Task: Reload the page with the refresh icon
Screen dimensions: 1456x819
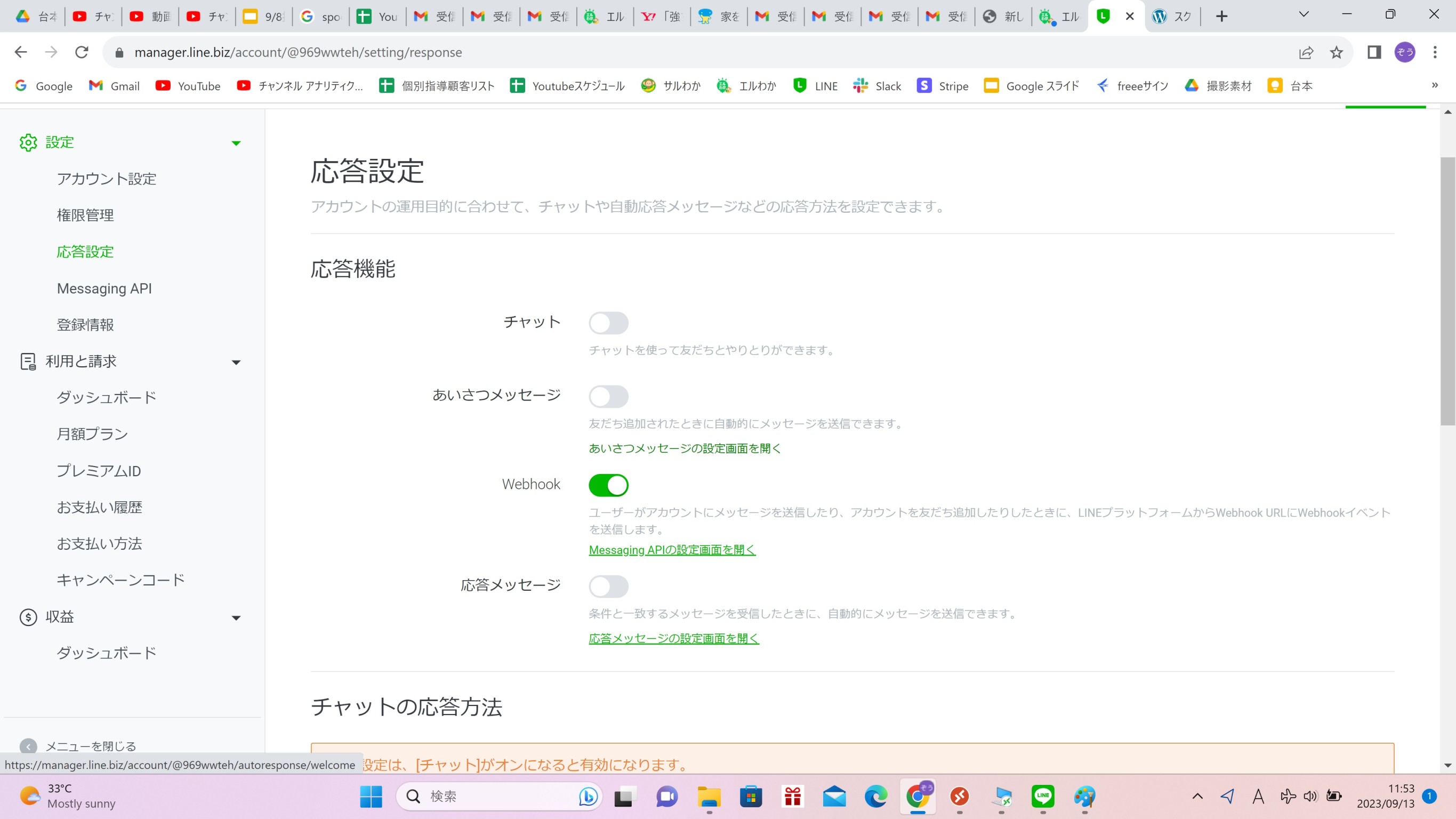Action: (82, 52)
